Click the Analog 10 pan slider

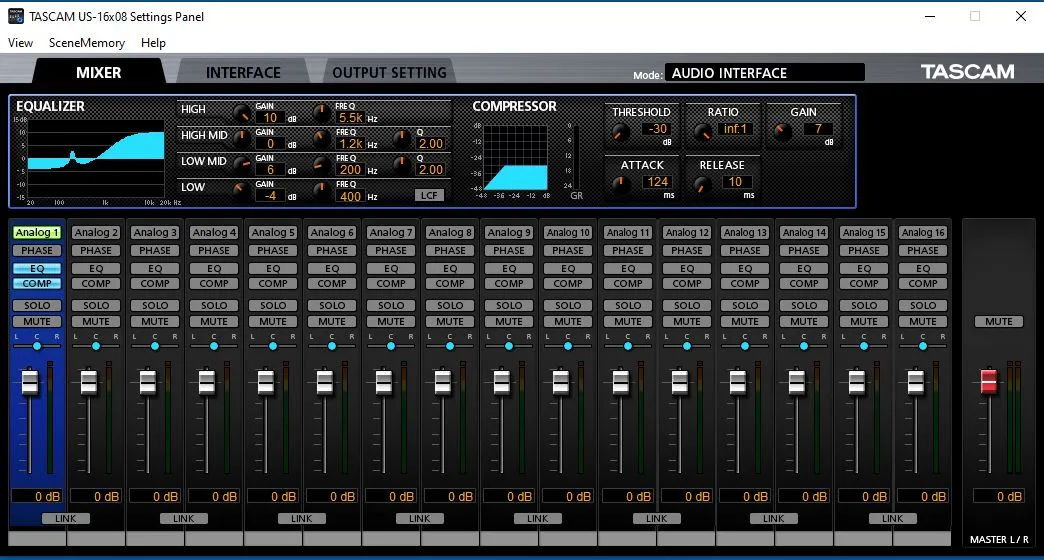pyautogui.click(x=568, y=346)
